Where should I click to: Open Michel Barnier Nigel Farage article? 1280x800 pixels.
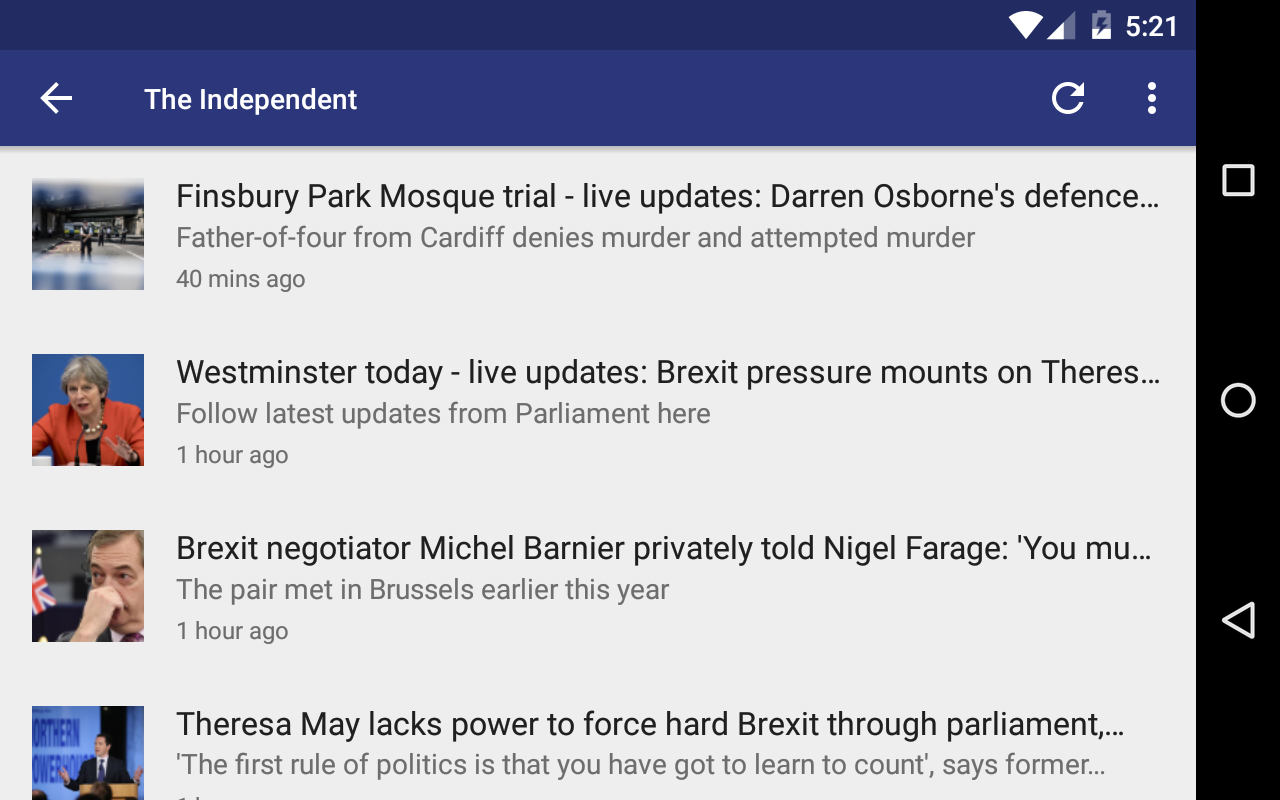663,549
